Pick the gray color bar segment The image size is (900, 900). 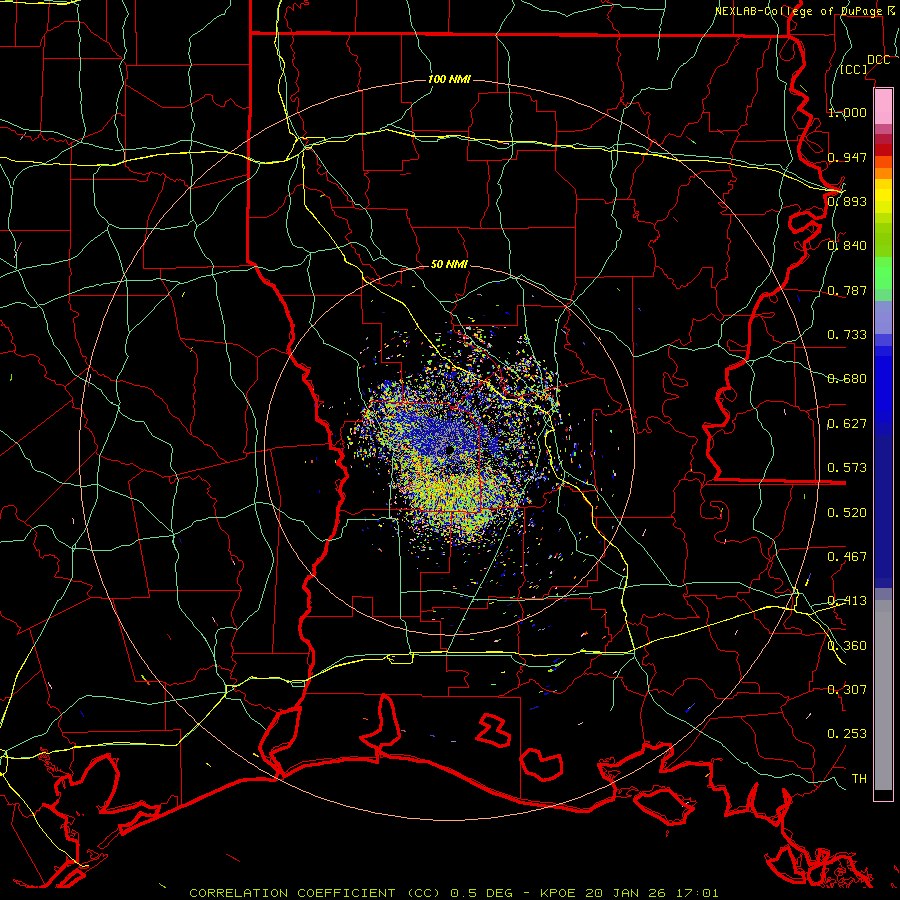point(883,695)
